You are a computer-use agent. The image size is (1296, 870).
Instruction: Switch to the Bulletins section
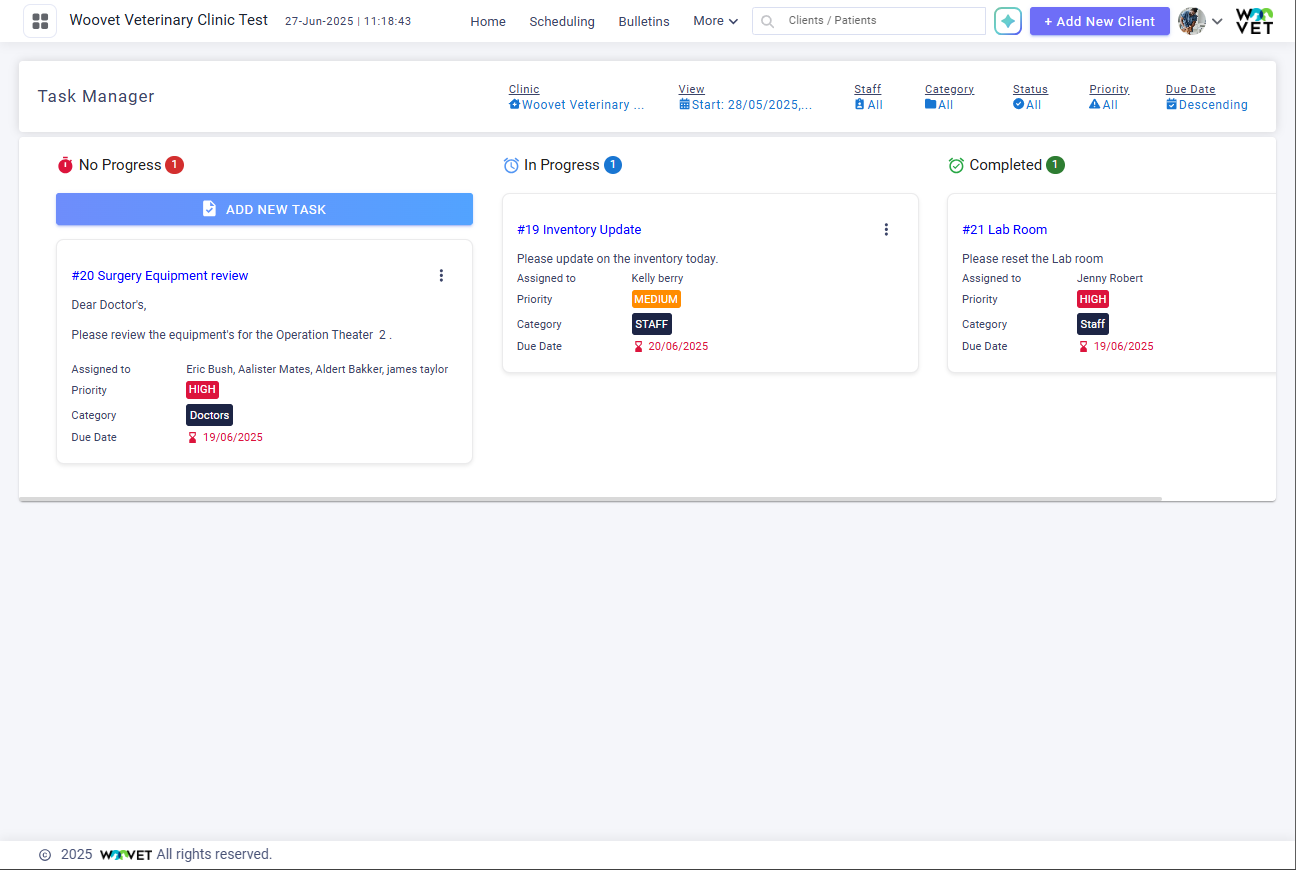(643, 21)
